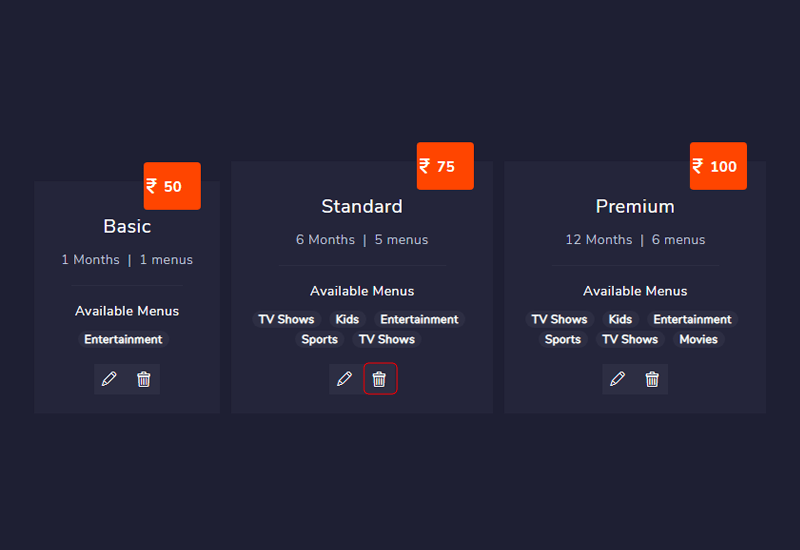Click the highlighted trash icon on Standard plan
Image resolution: width=800 pixels, height=550 pixels.
pos(379,379)
